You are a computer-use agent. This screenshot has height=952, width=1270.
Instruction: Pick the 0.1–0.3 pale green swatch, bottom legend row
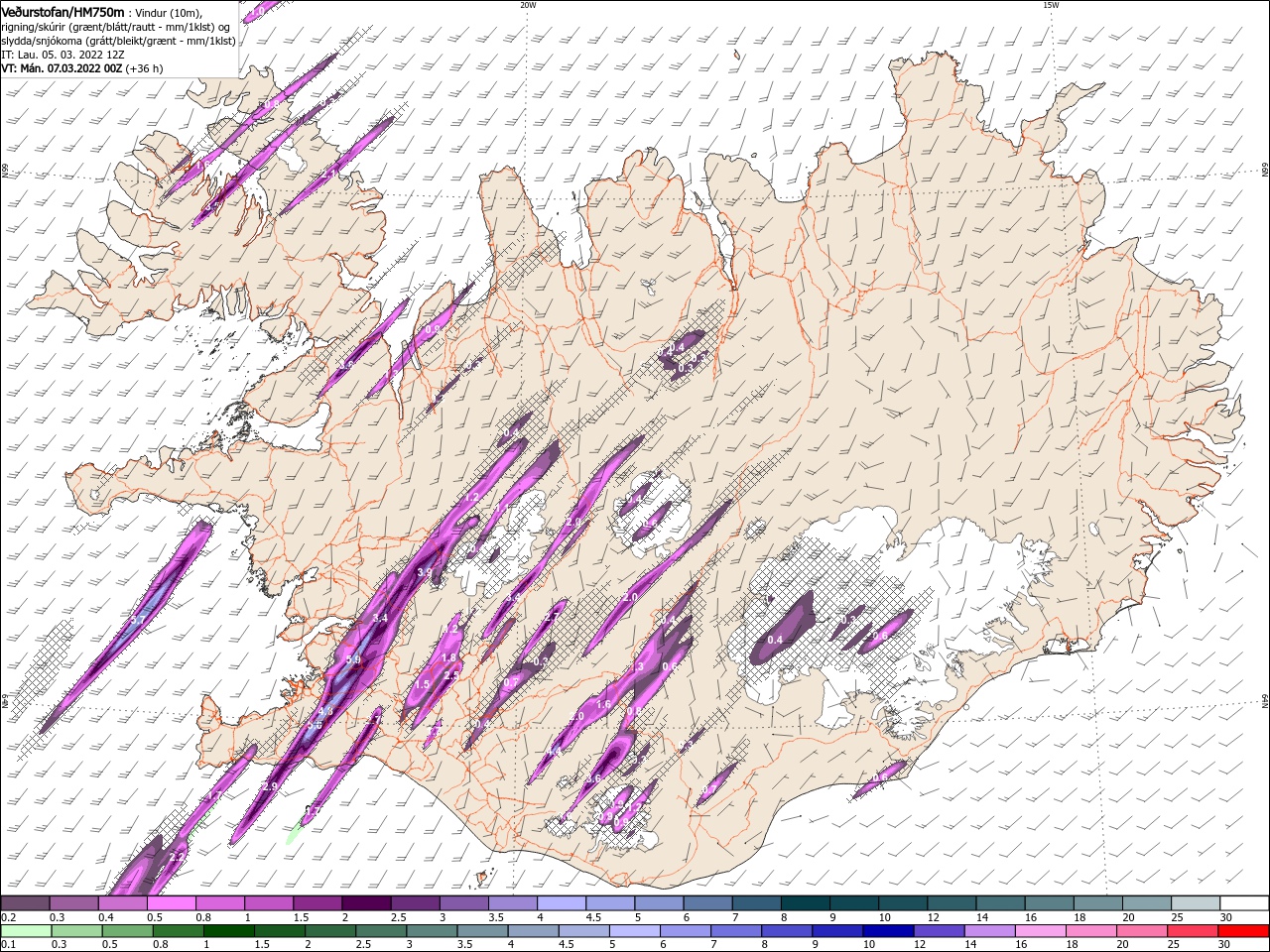[x=26, y=931]
